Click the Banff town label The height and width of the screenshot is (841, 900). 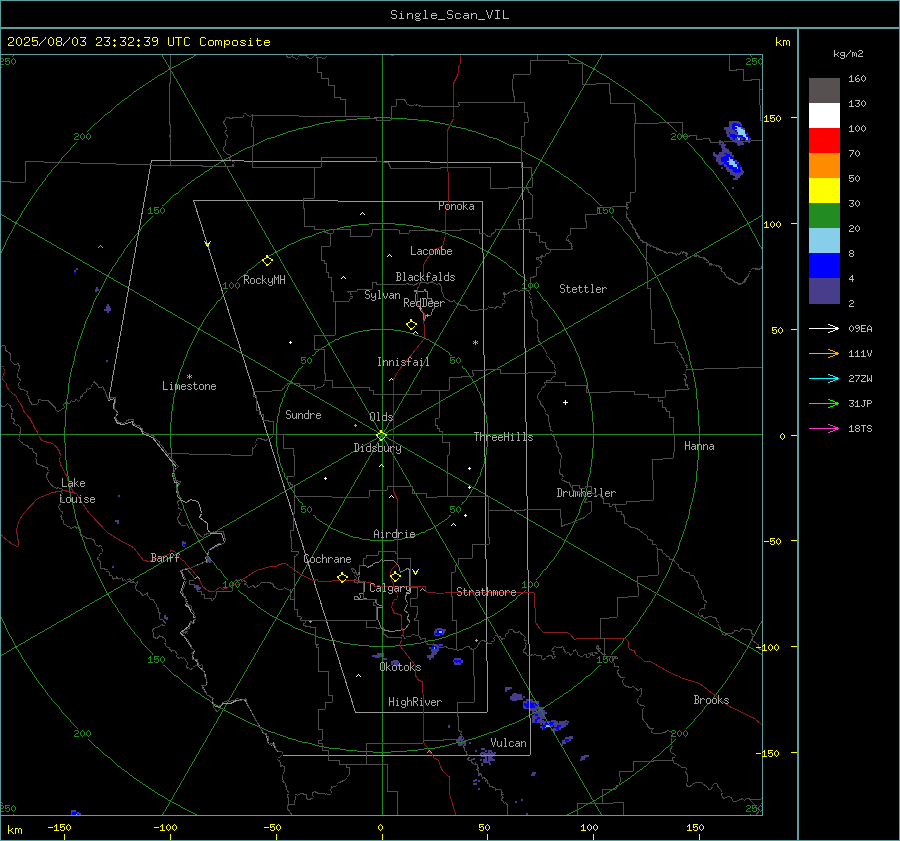165,557
